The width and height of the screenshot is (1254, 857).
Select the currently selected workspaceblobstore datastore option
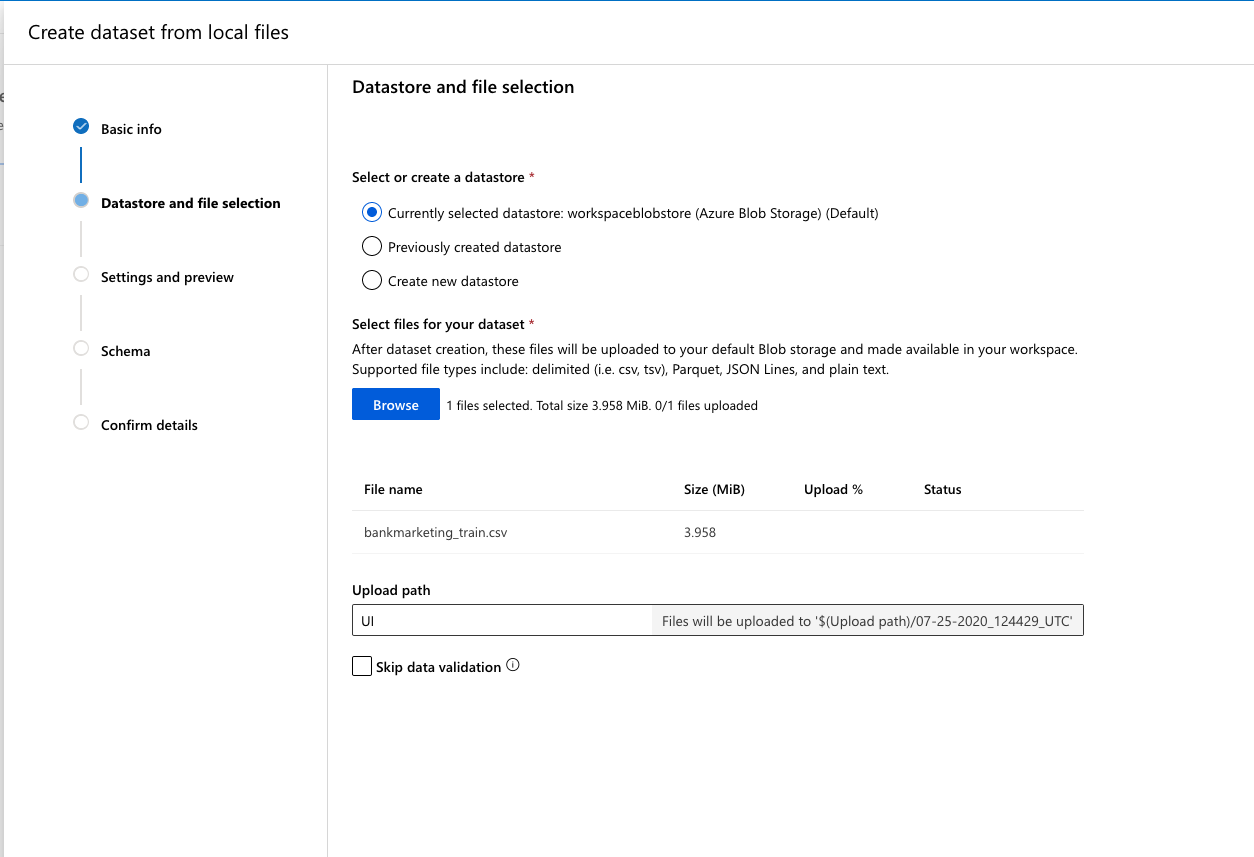click(x=372, y=213)
